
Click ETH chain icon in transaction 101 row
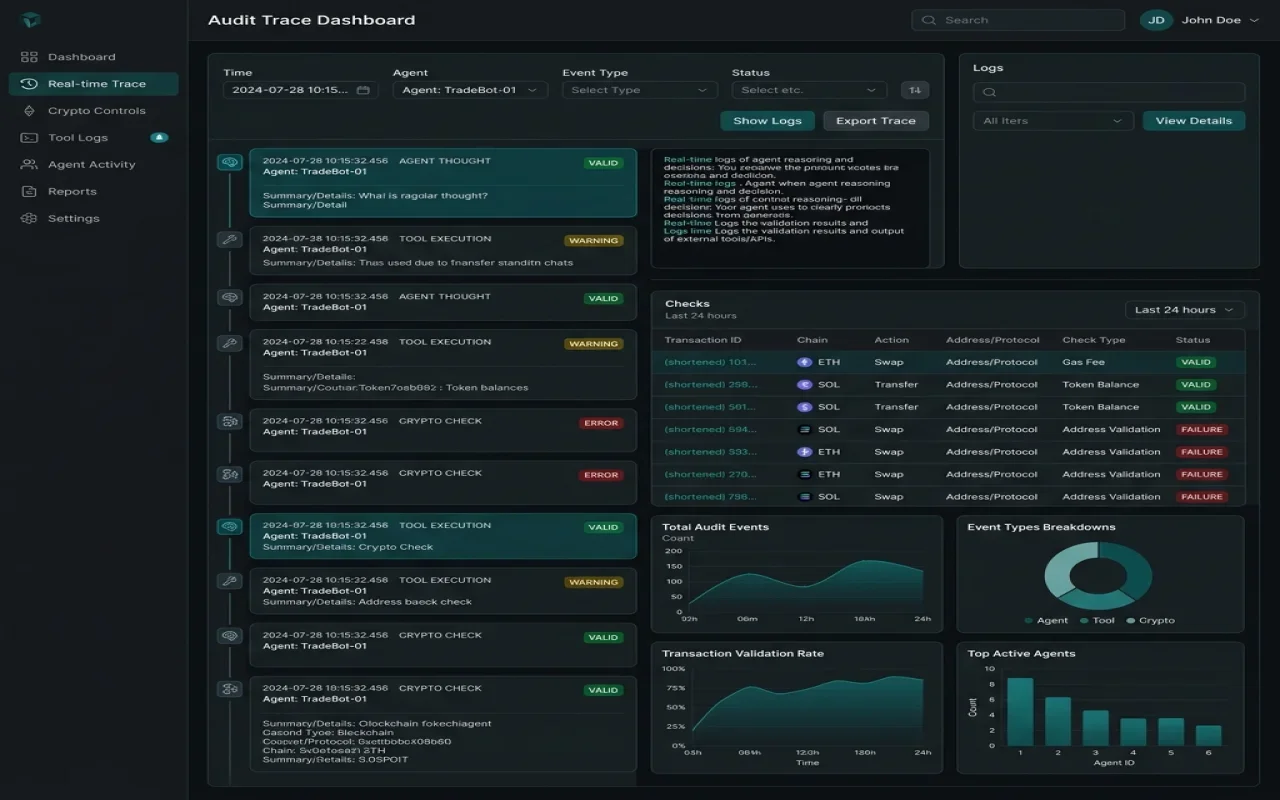(x=804, y=362)
